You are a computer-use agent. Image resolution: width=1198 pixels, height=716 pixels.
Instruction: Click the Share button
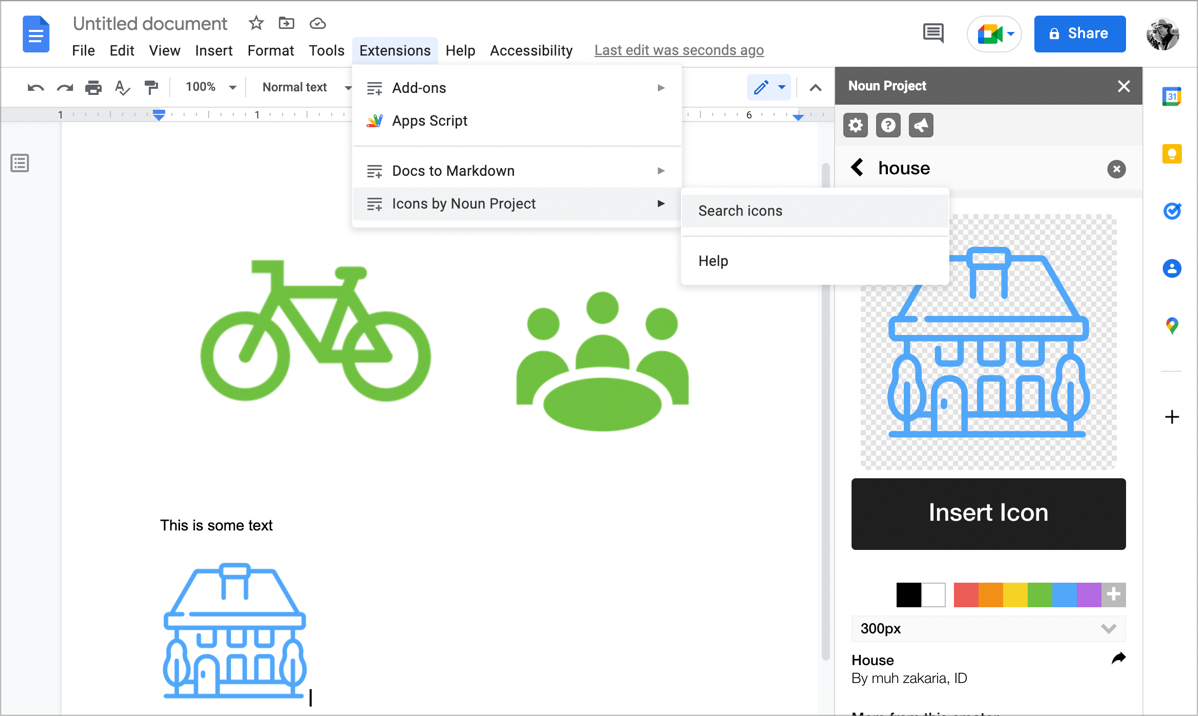1079,34
